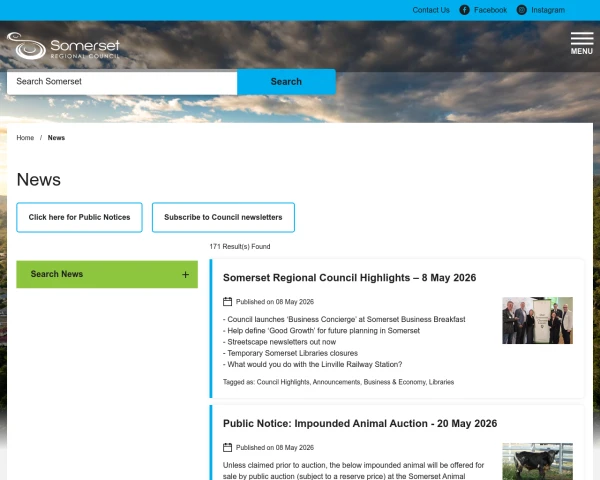This screenshot has width=600, height=480.
Task: Click the Instagram logo icon
Action: (522, 10)
